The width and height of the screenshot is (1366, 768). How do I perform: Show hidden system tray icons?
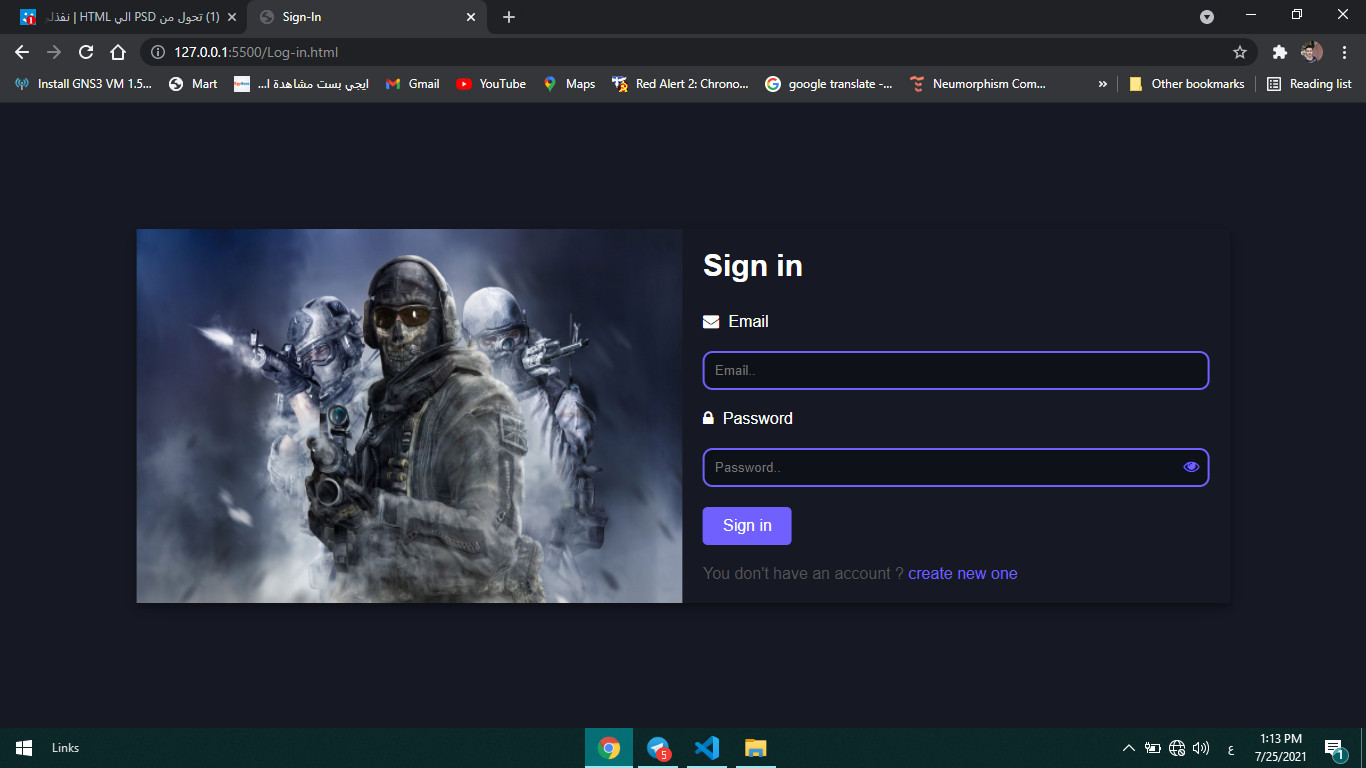pos(1128,747)
